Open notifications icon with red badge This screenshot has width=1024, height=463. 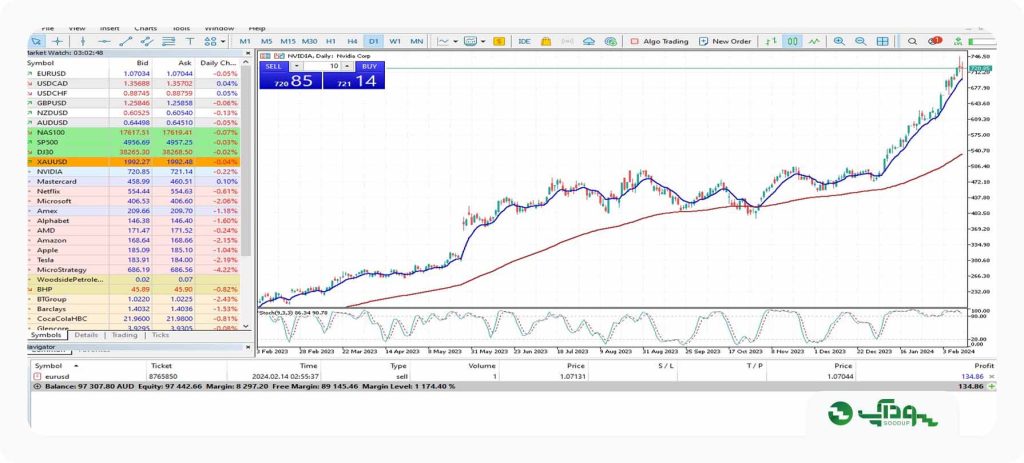tap(935, 41)
